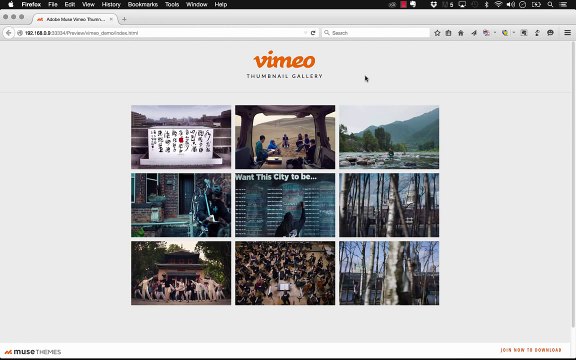Click the page vertical scrollbar
576x360 pixels.
[574, 184]
